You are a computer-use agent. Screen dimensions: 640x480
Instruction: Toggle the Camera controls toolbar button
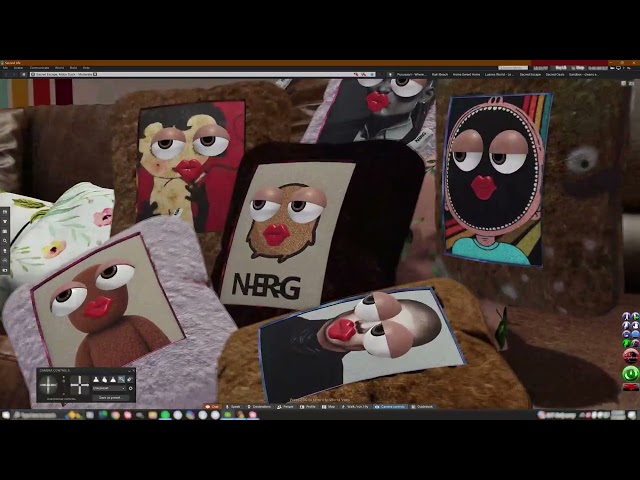click(390, 407)
